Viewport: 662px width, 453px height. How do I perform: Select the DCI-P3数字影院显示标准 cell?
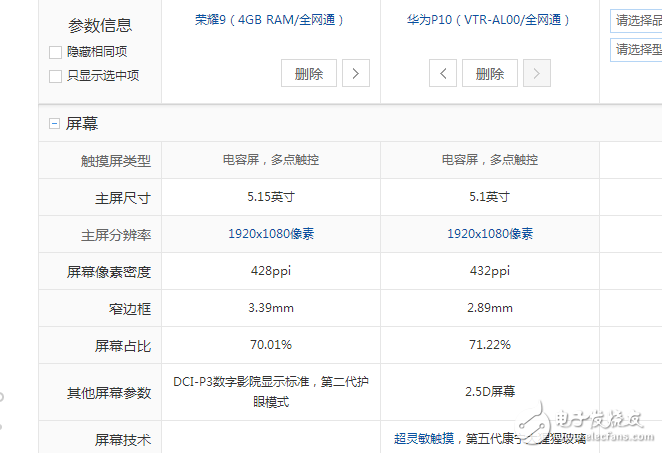click(x=271, y=392)
